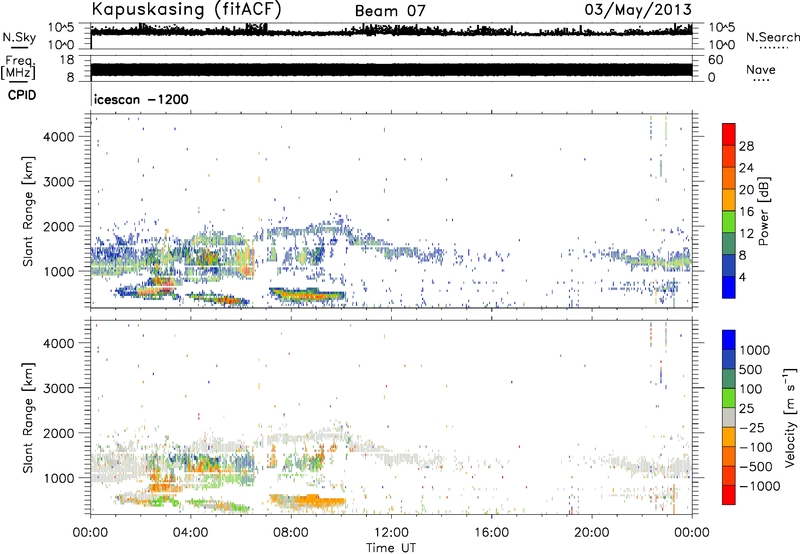Select the "N.Sky" legend label
The height and width of the screenshot is (554, 800).
[x=19, y=37]
